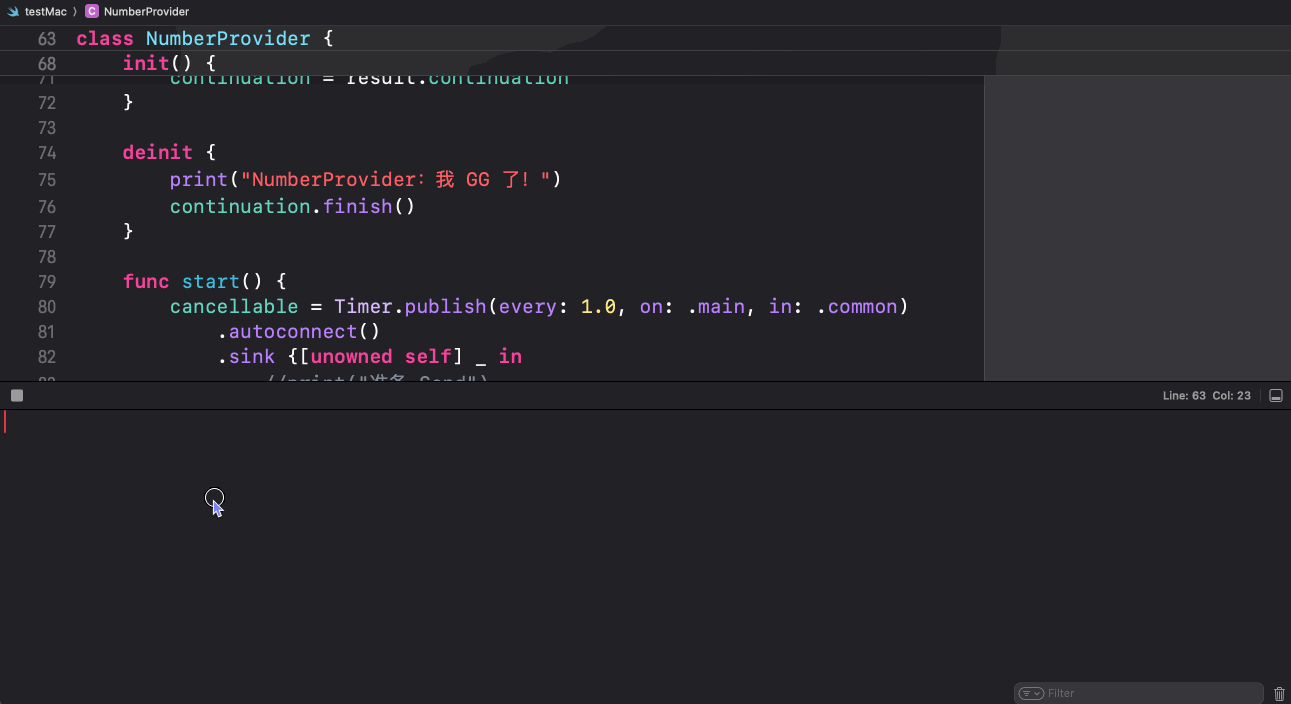Click Timer.publish in line 80
Screen dimensions: 1291x704
[410, 307]
